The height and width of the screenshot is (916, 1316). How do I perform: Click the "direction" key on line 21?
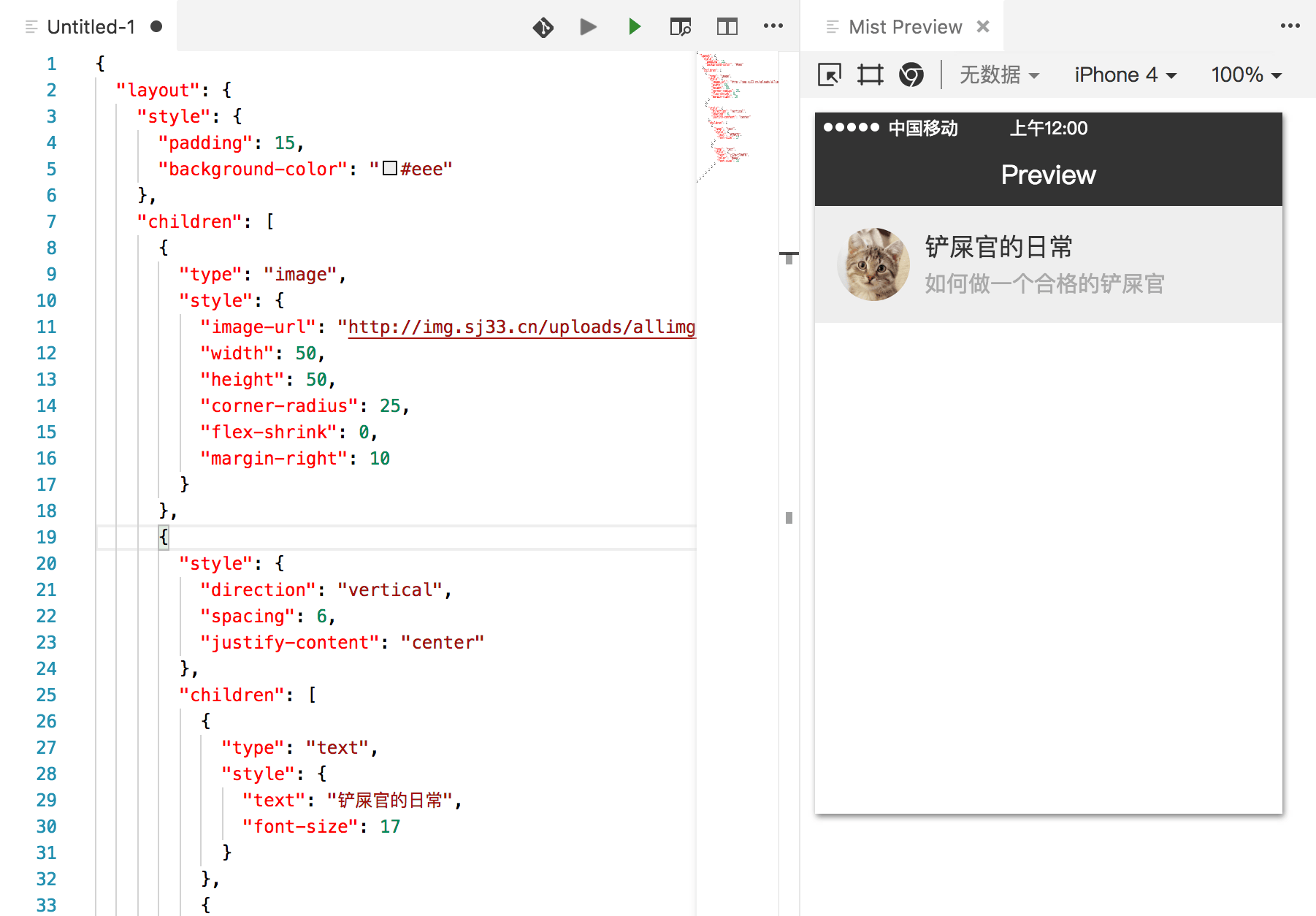[x=258, y=589]
